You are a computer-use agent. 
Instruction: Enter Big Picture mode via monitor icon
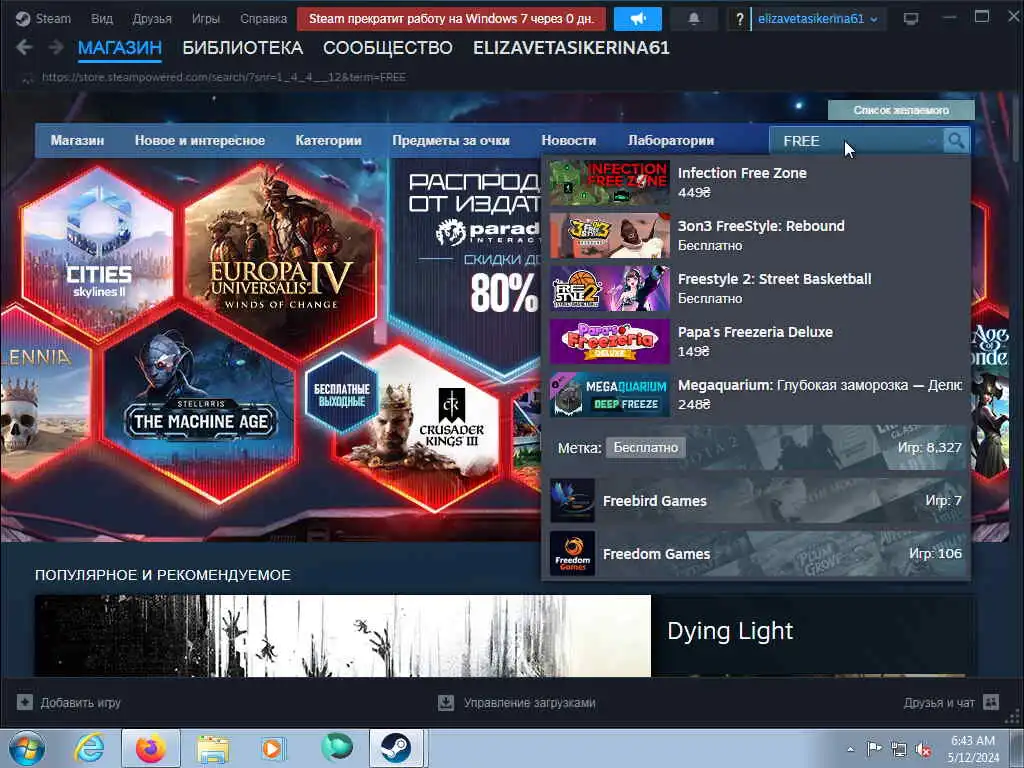(910, 18)
